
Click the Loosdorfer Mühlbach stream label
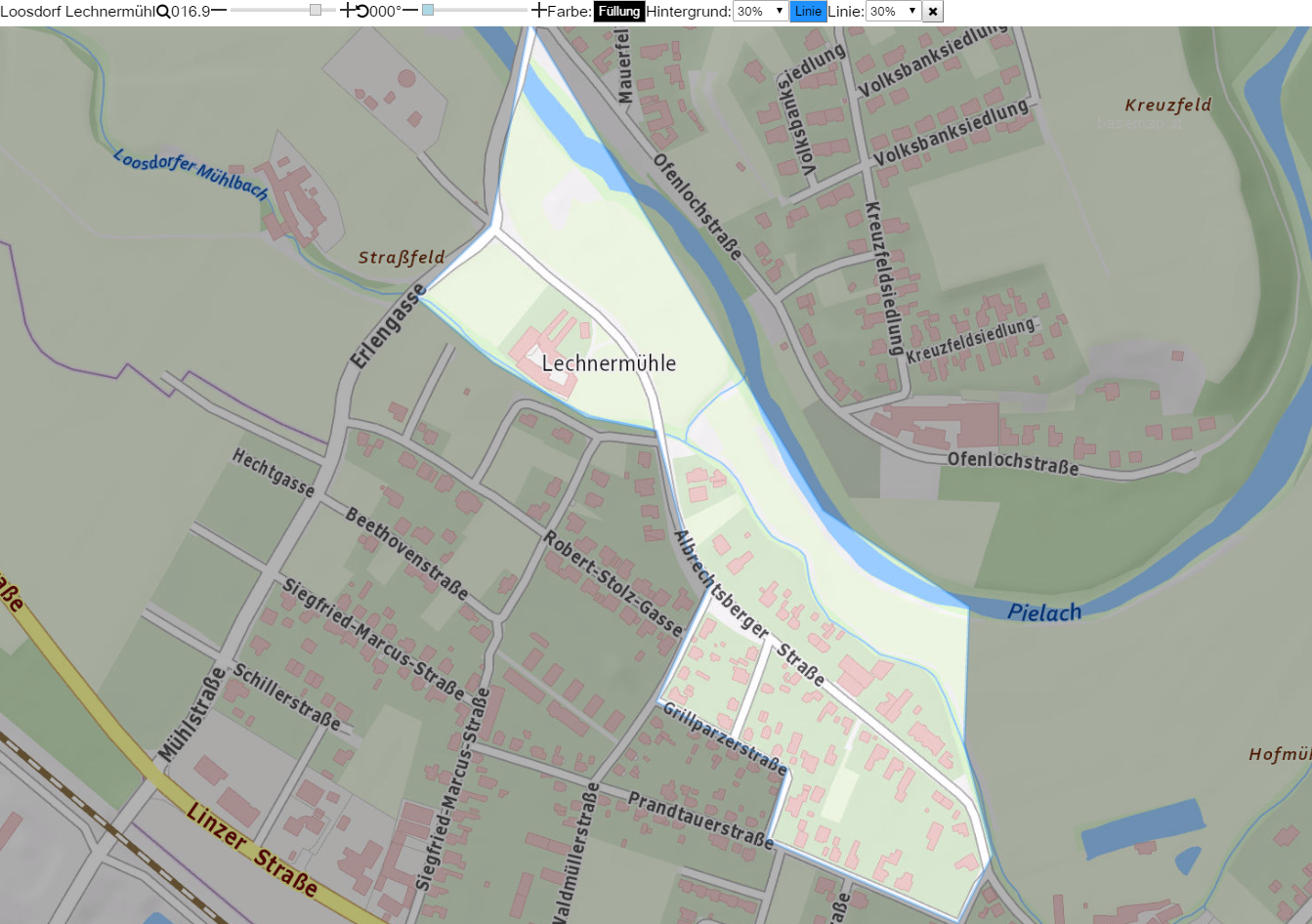(x=190, y=174)
